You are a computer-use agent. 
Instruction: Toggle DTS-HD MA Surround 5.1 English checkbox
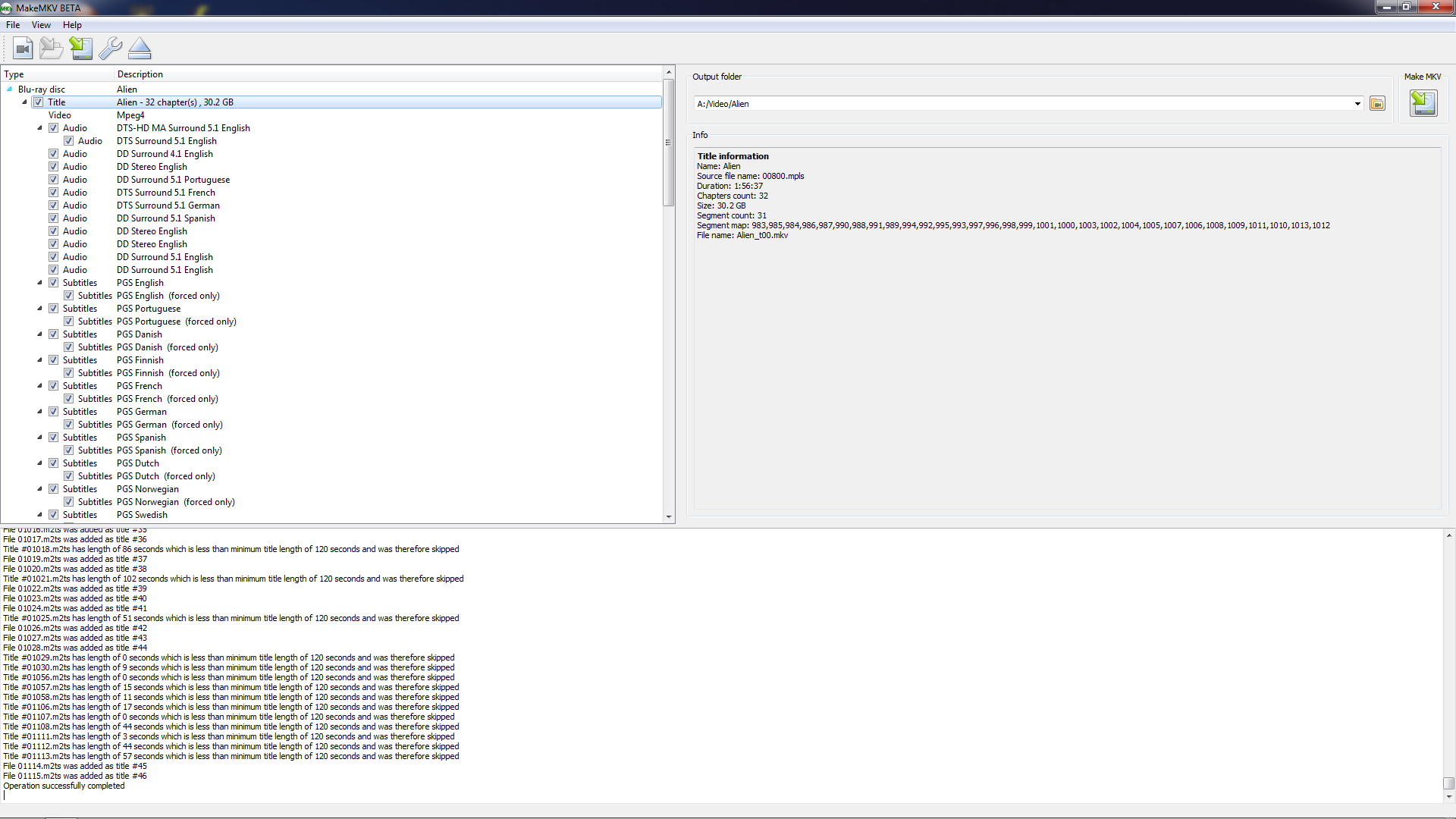click(54, 128)
